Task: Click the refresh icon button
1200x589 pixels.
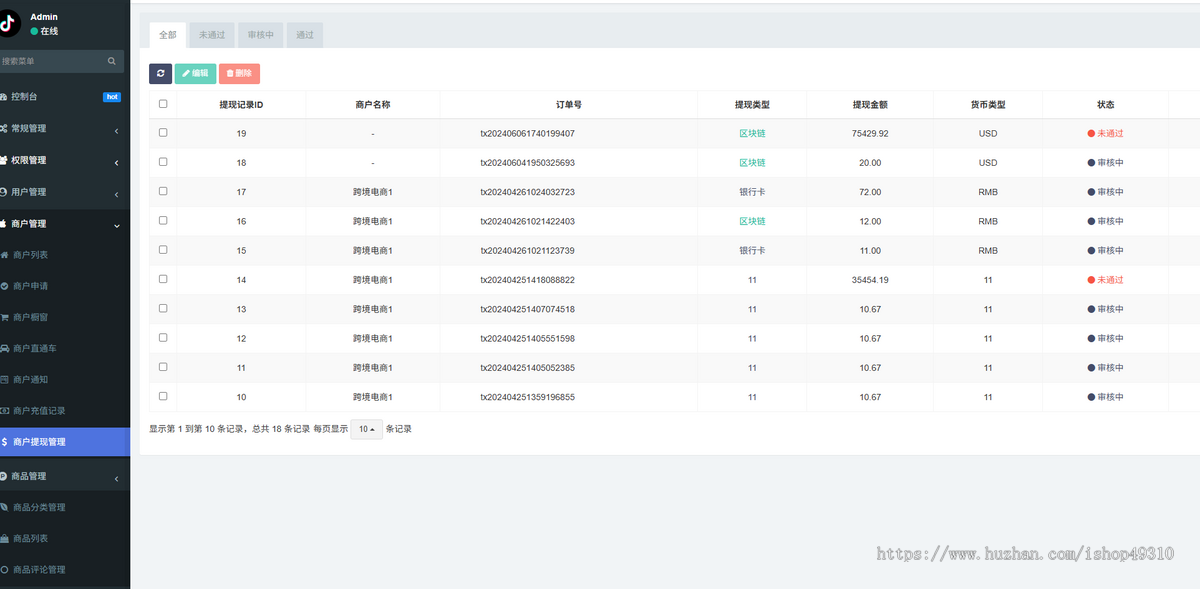Action: pyautogui.click(x=160, y=73)
